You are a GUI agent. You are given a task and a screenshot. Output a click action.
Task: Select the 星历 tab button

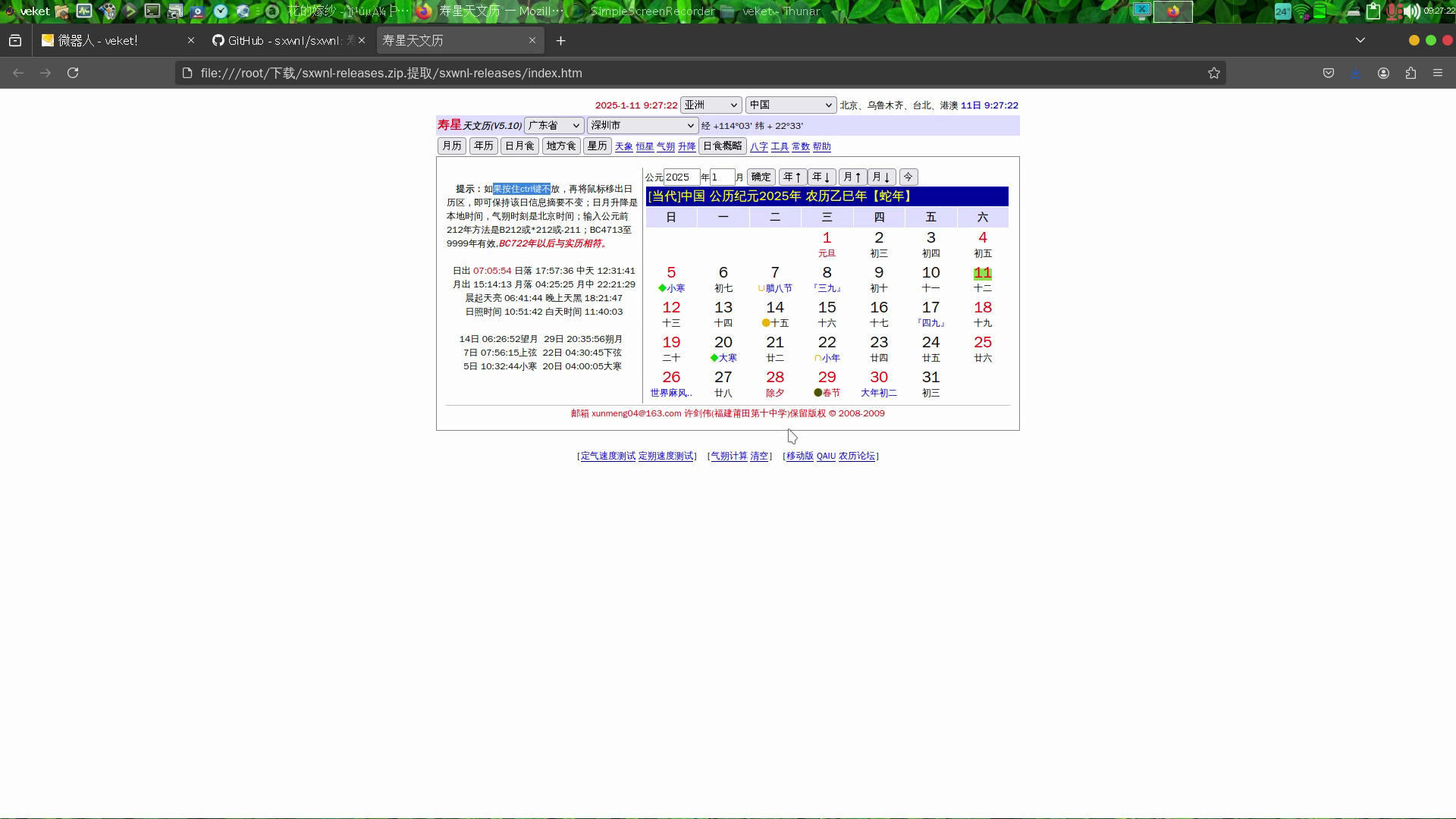pyautogui.click(x=597, y=146)
